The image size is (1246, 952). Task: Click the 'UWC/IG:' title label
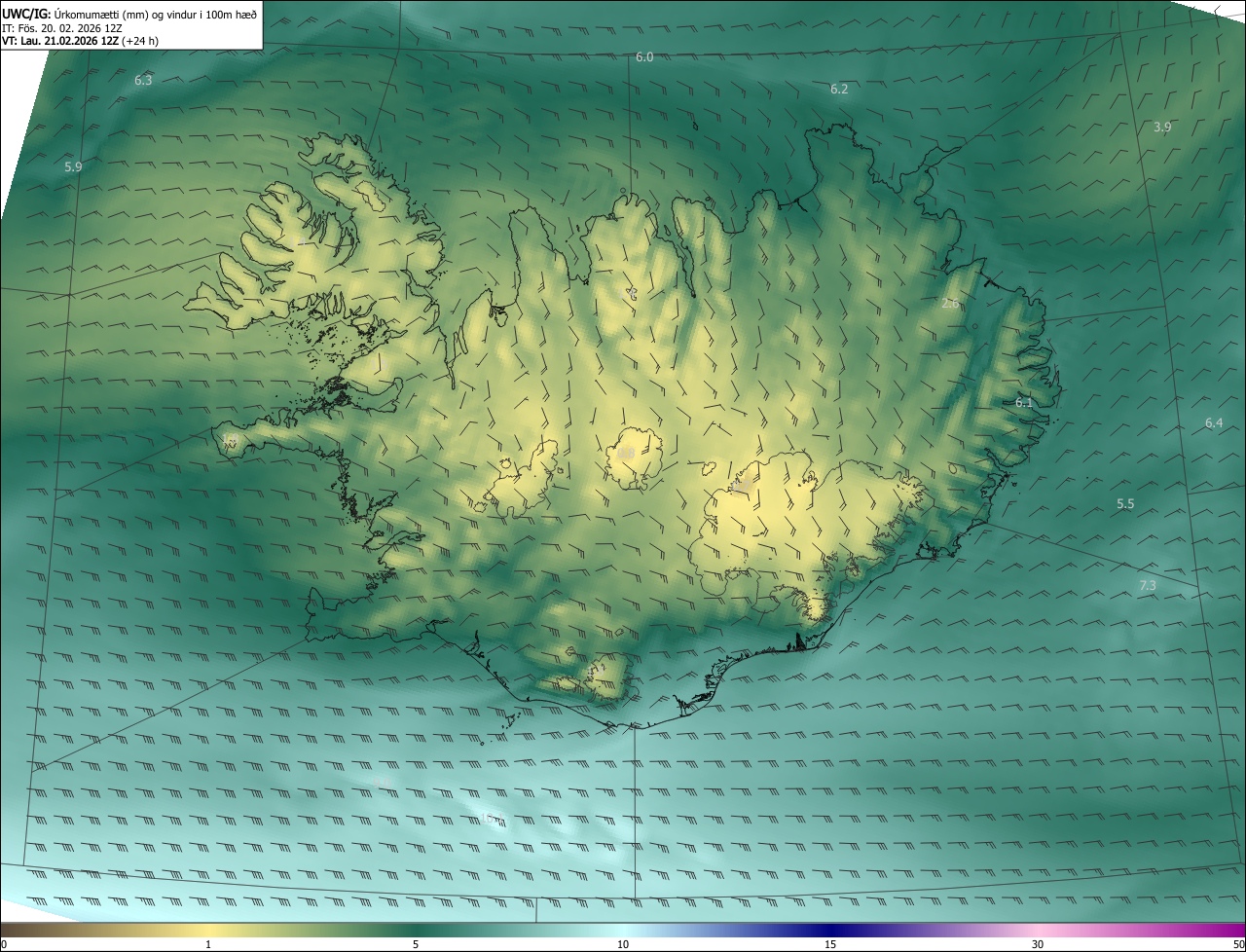[26, 15]
